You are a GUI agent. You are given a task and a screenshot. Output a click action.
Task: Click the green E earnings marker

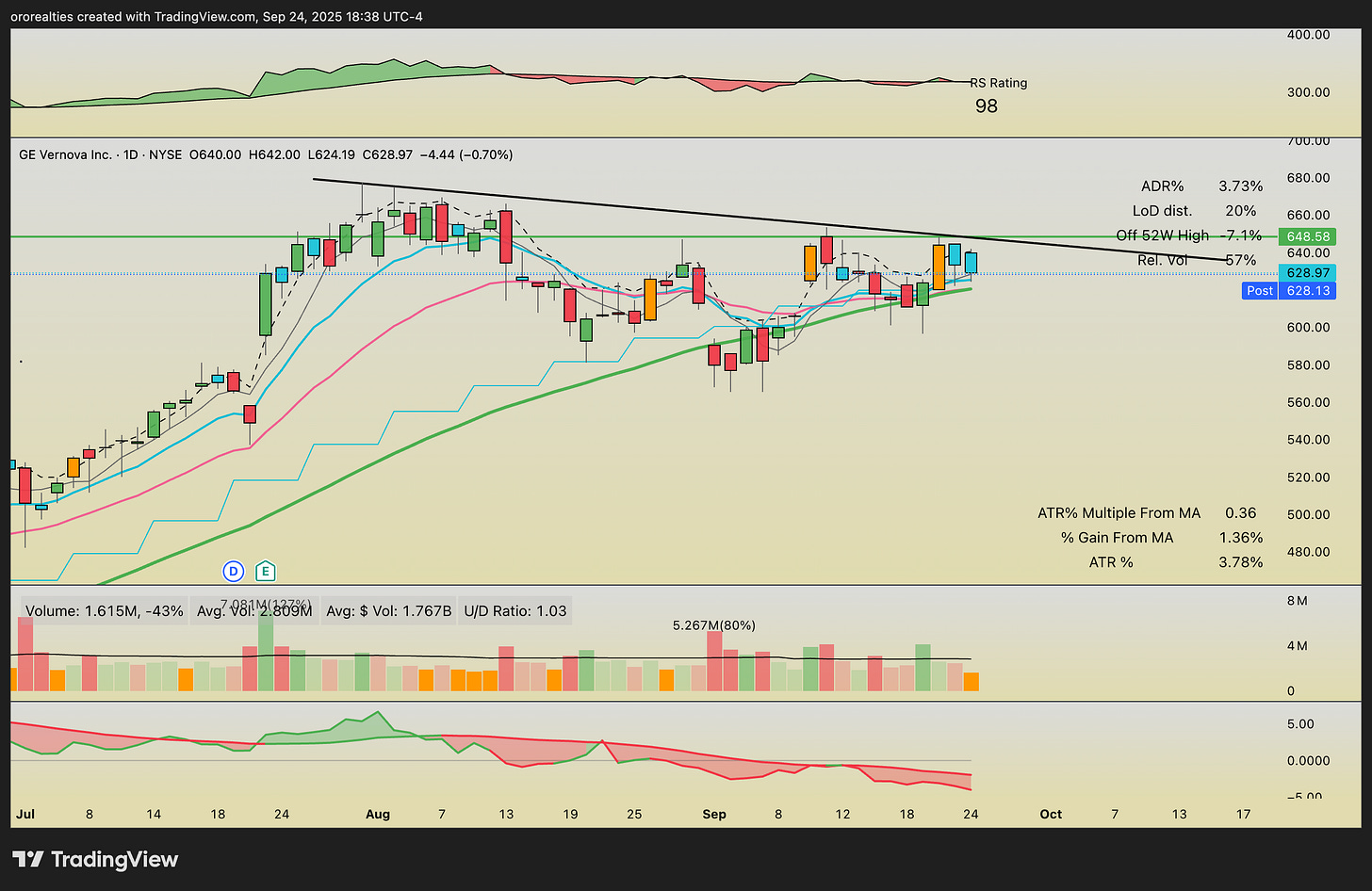coord(266,571)
